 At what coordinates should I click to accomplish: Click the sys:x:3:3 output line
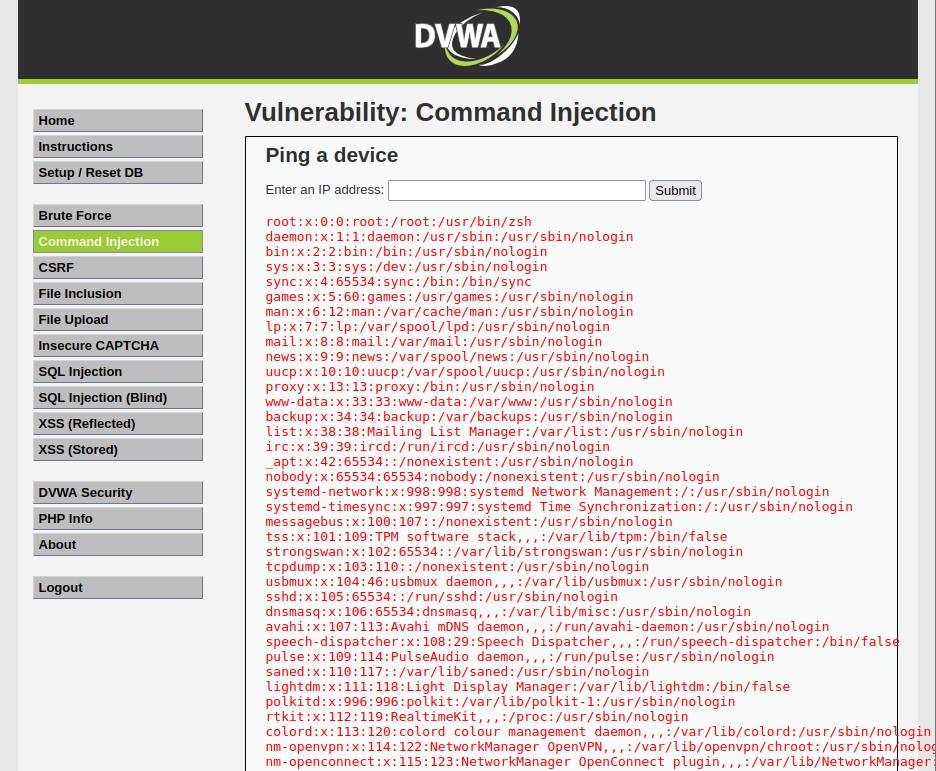[x=407, y=267]
